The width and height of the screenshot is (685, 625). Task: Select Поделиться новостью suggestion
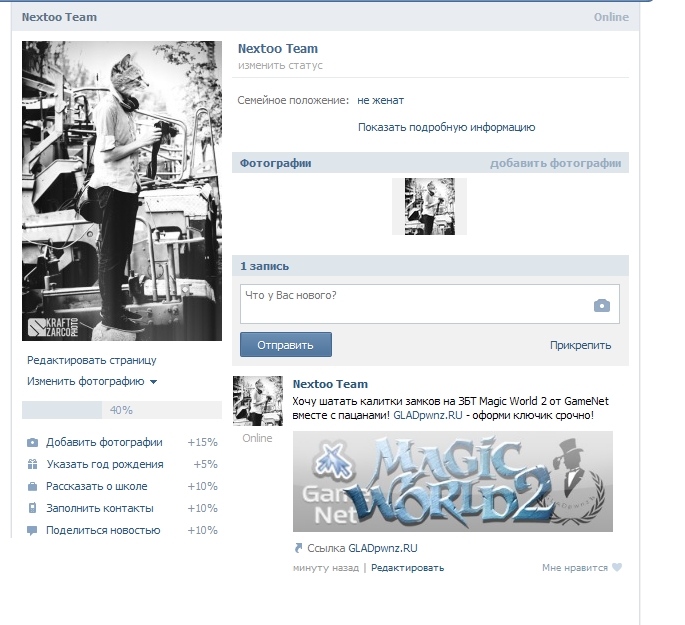click(x=122, y=530)
